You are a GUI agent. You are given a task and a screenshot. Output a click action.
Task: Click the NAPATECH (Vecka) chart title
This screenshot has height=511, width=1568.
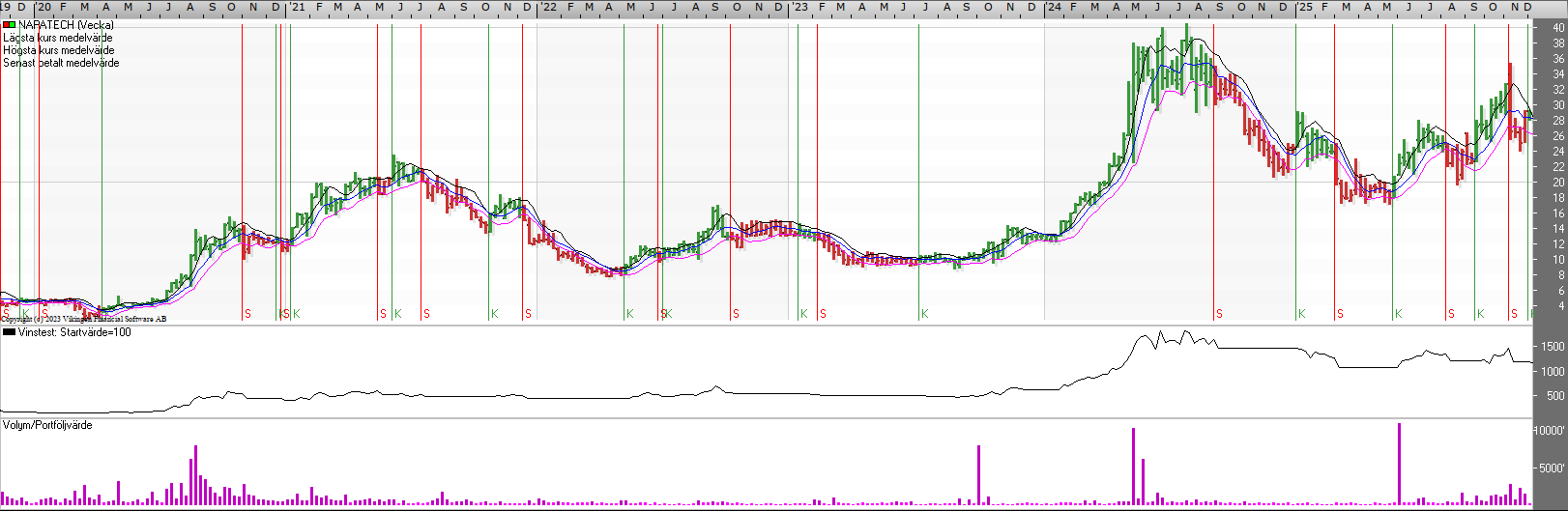coord(66,25)
